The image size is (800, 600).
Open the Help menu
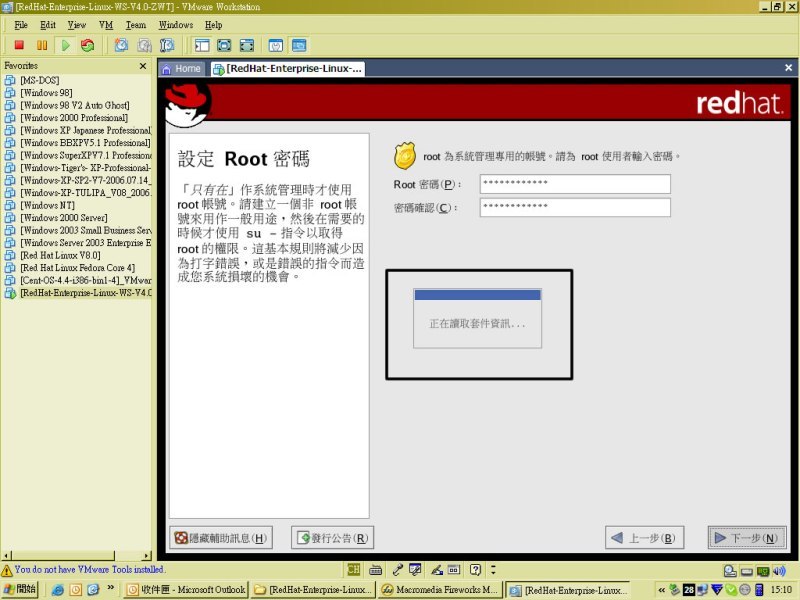(213, 25)
